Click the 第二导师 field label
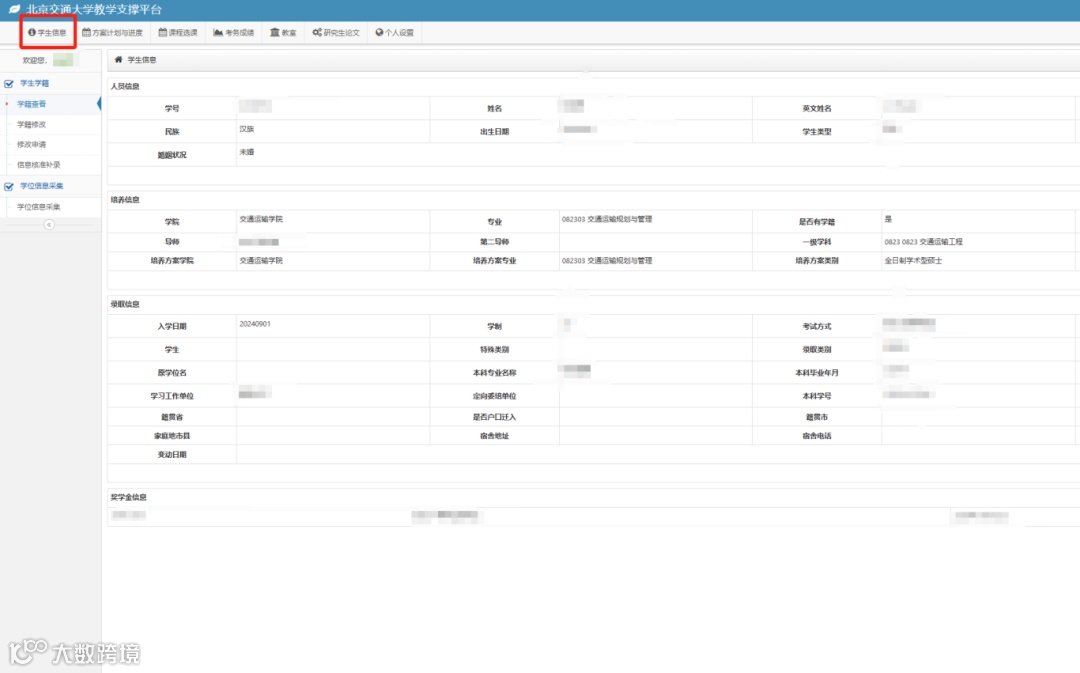 pos(495,242)
